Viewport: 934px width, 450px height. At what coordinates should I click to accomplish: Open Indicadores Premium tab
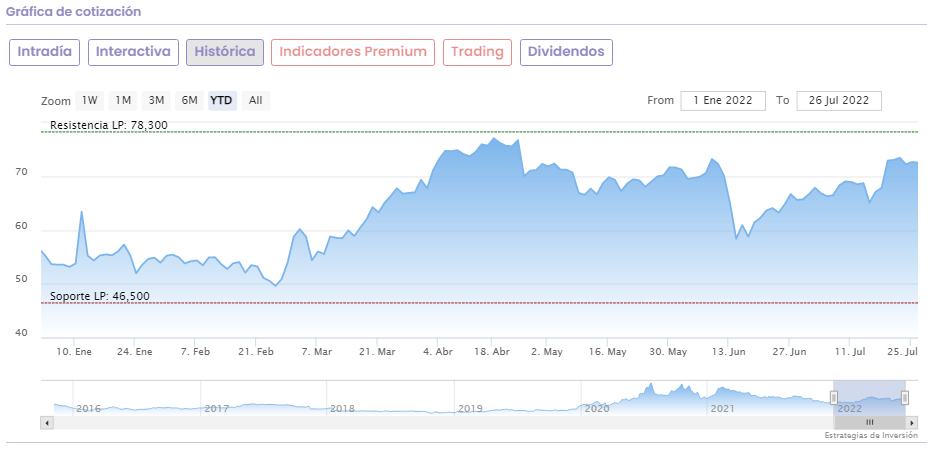[x=353, y=52]
